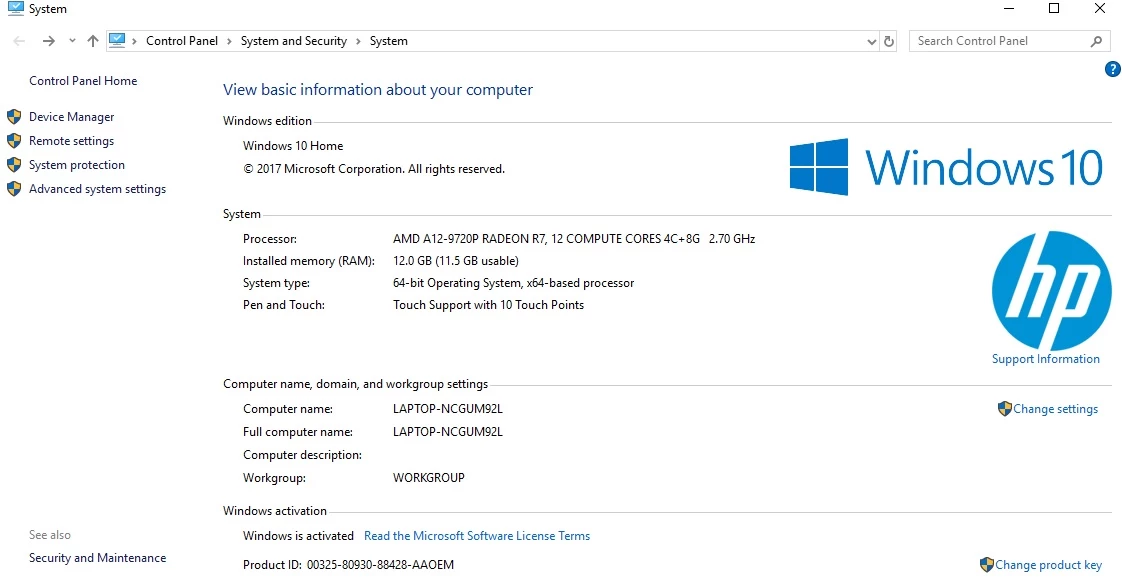Viewport: 1122px width, 584px height.
Task: Minimize the System window
Action: [x=1009, y=9]
